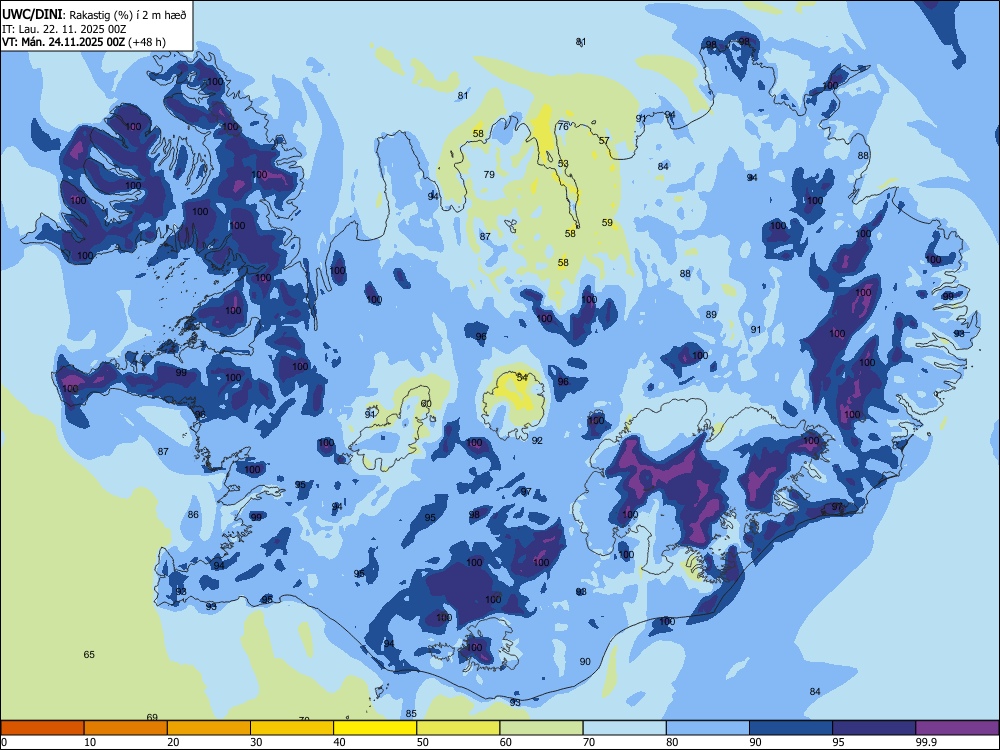Click the bright yellow 40–50 legend swatch
Image resolution: width=1000 pixels, height=750 pixels.
click(375, 728)
